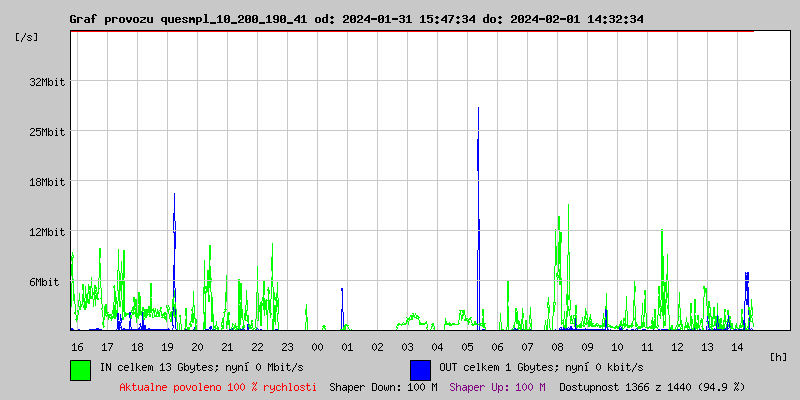Click the "Shaper Down: 100 M" text
The image size is (800, 400).
(383, 387)
